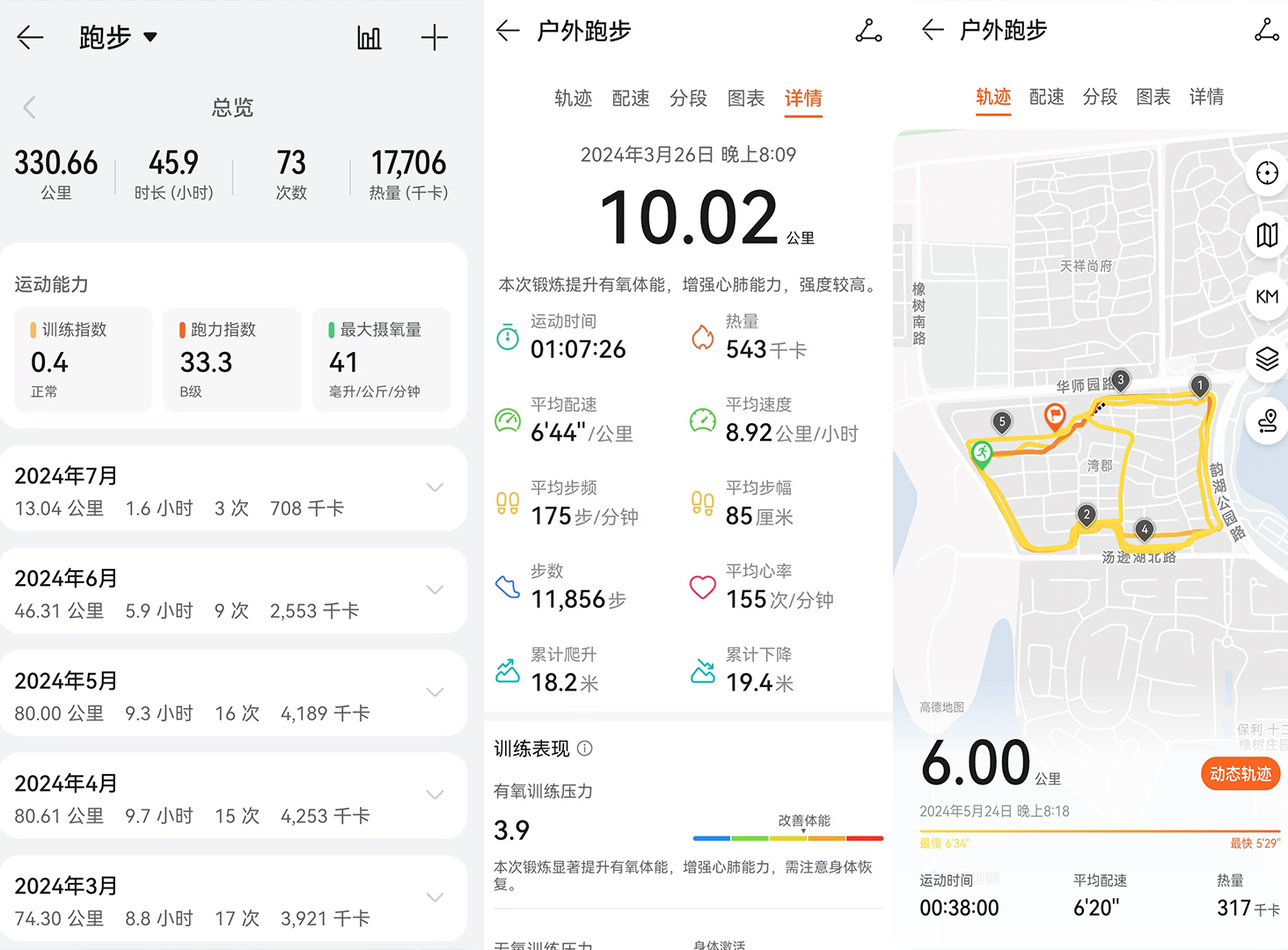Viewport: 1288px width, 950px height.
Task: Tap the route location pin icon
Action: (x=1266, y=420)
